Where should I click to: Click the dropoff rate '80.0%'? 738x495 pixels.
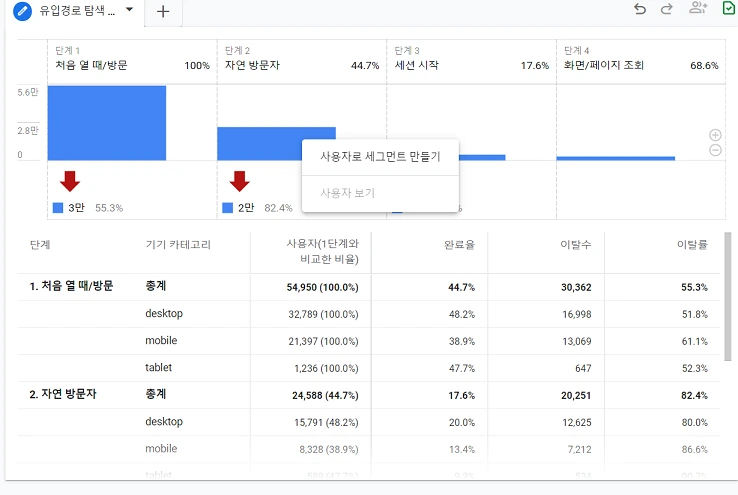pos(695,423)
